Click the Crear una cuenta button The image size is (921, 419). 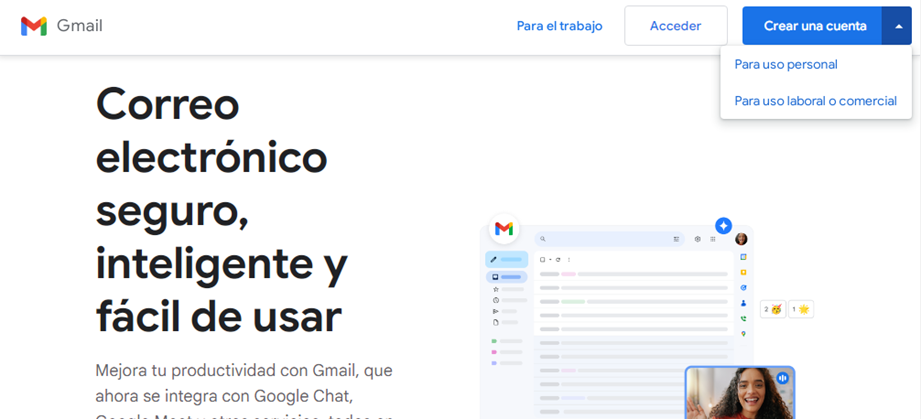coord(812,26)
